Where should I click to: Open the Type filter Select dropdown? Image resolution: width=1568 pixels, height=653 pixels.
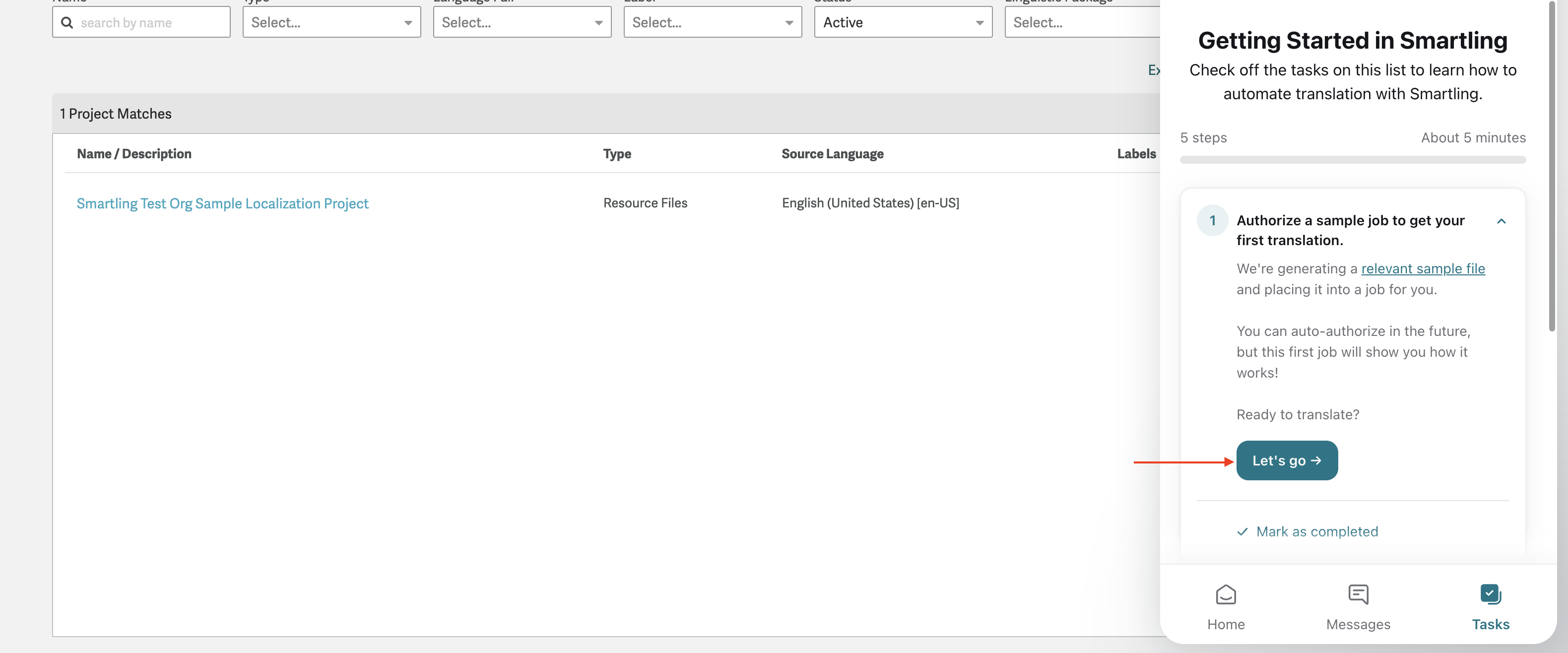click(332, 22)
